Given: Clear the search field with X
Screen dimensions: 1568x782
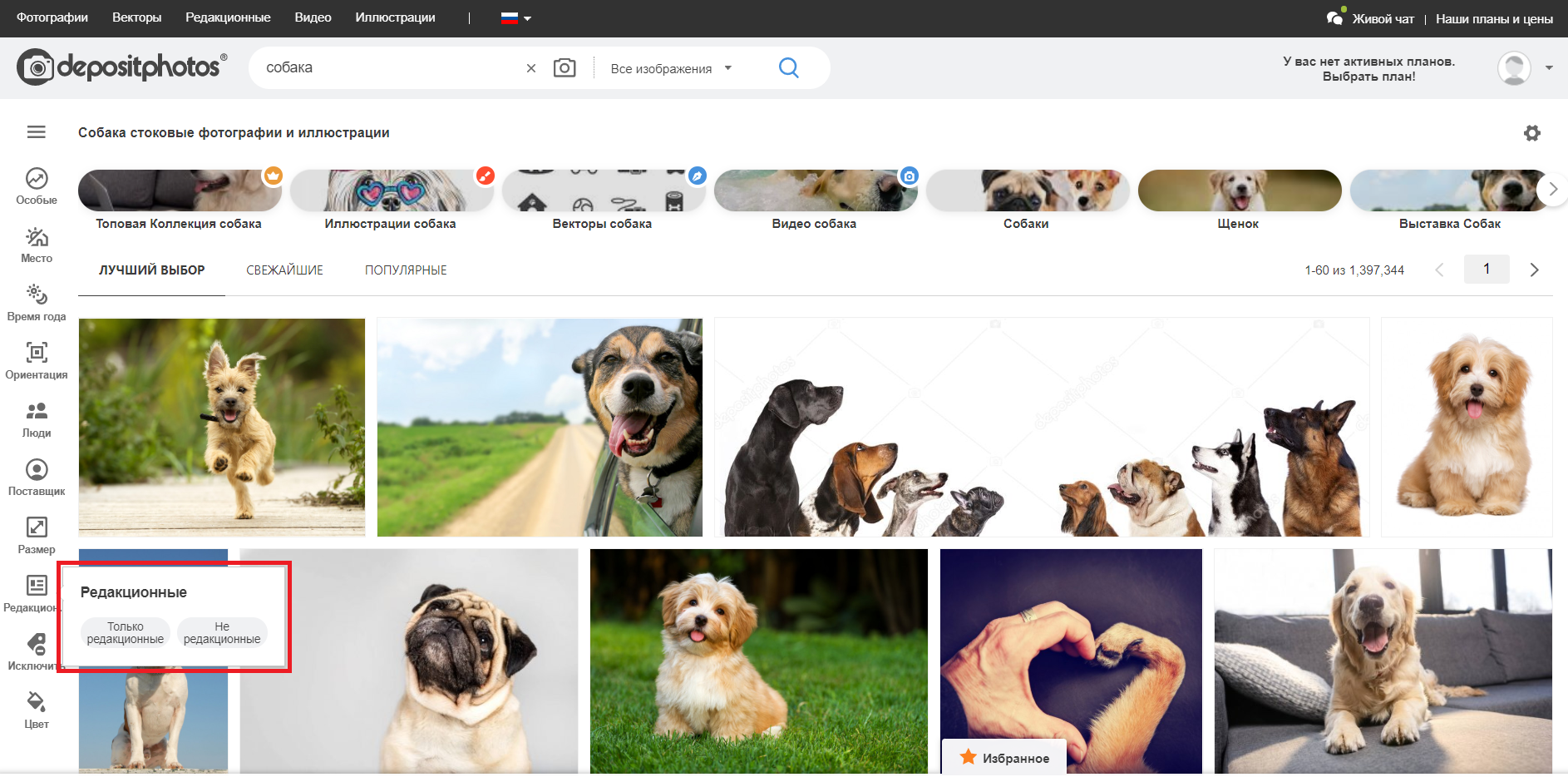Looking at the screenshot, I should 531,68.
